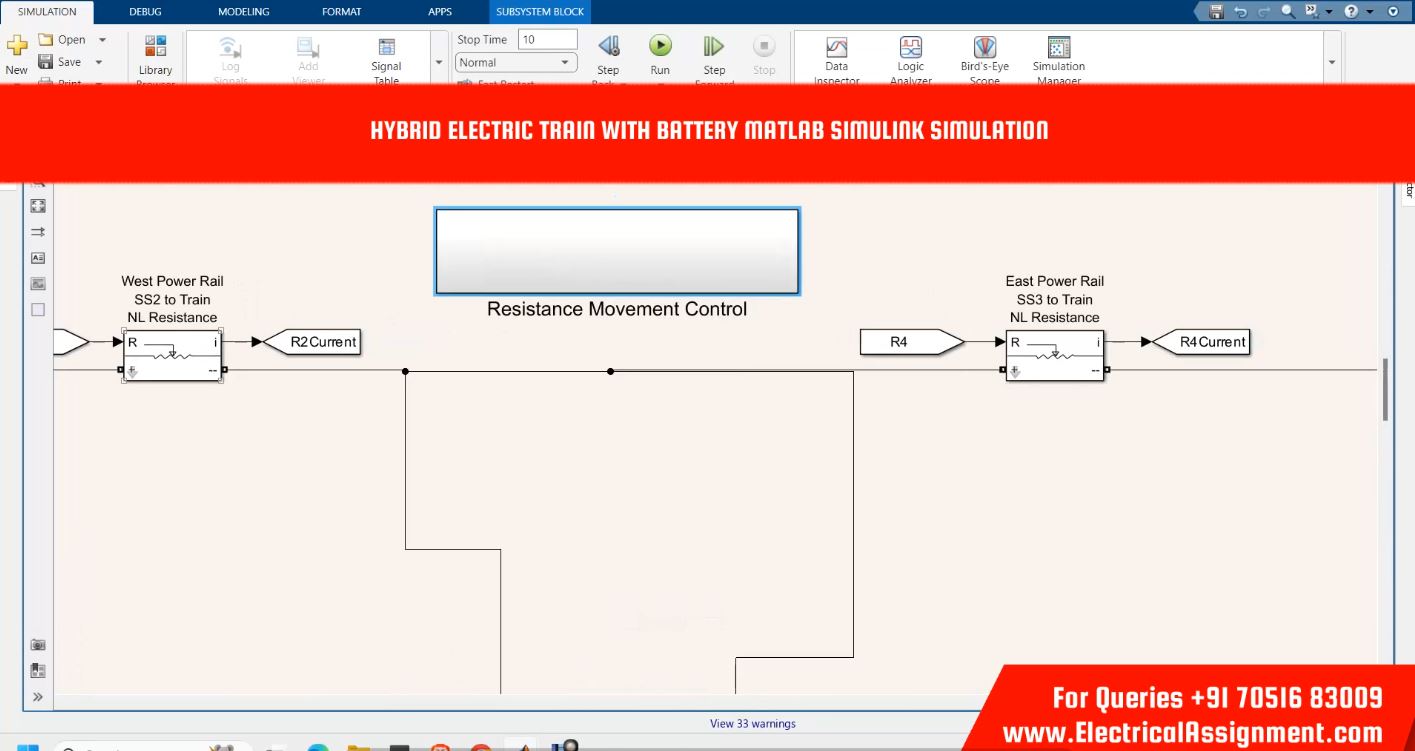
Task: Select the Area box tool in the palette
Action: coord(38,309)
